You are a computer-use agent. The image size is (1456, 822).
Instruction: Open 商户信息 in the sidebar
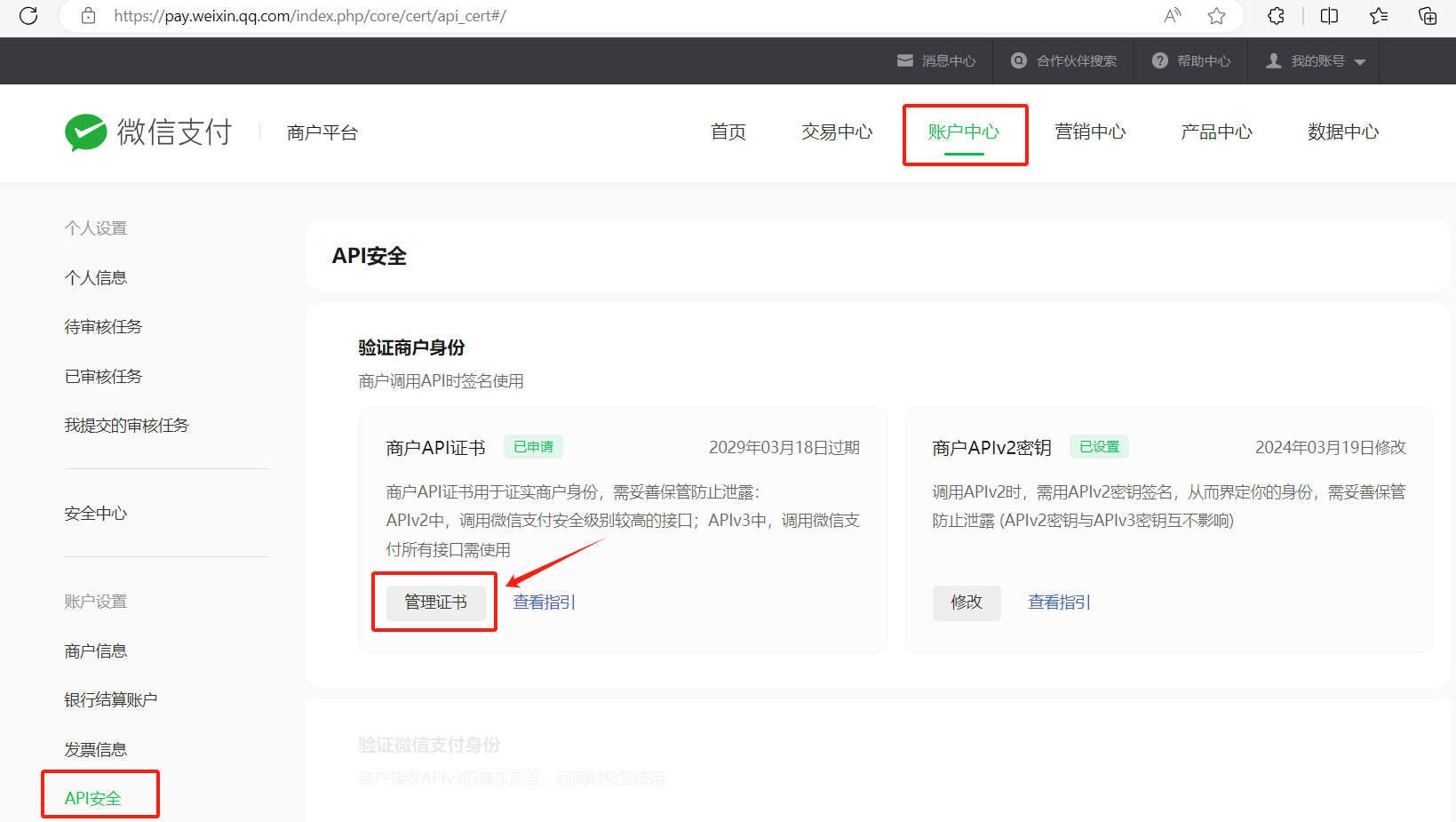click(x=96, y=651)
